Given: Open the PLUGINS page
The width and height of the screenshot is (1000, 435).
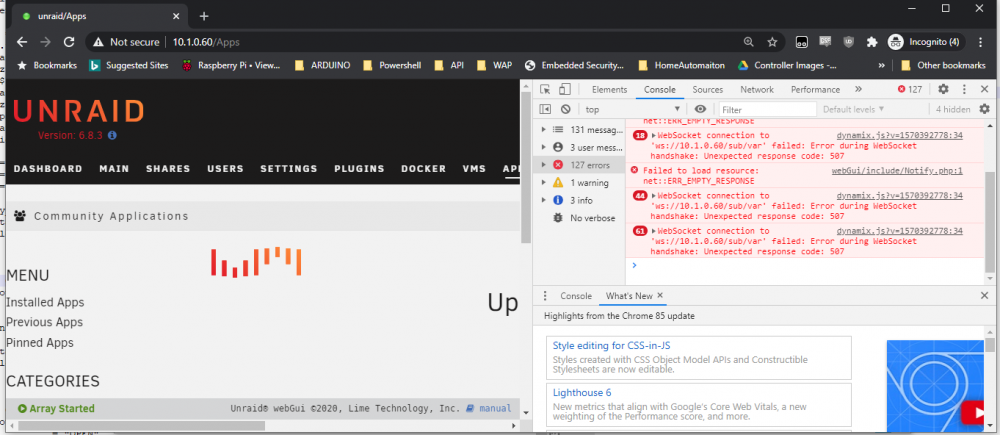Looking at the screenshot, I should (359, 169).
